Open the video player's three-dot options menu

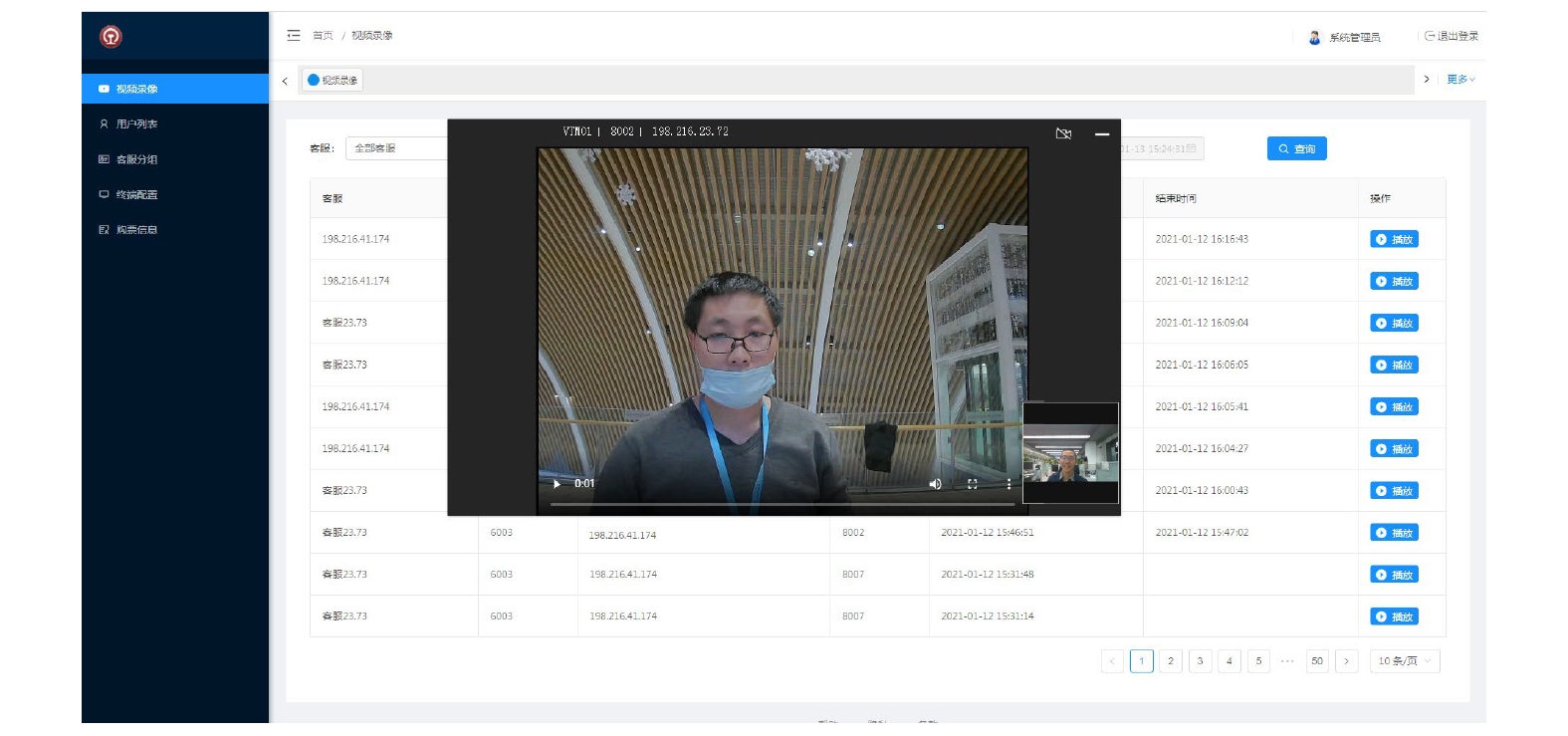click(1008, 484)
